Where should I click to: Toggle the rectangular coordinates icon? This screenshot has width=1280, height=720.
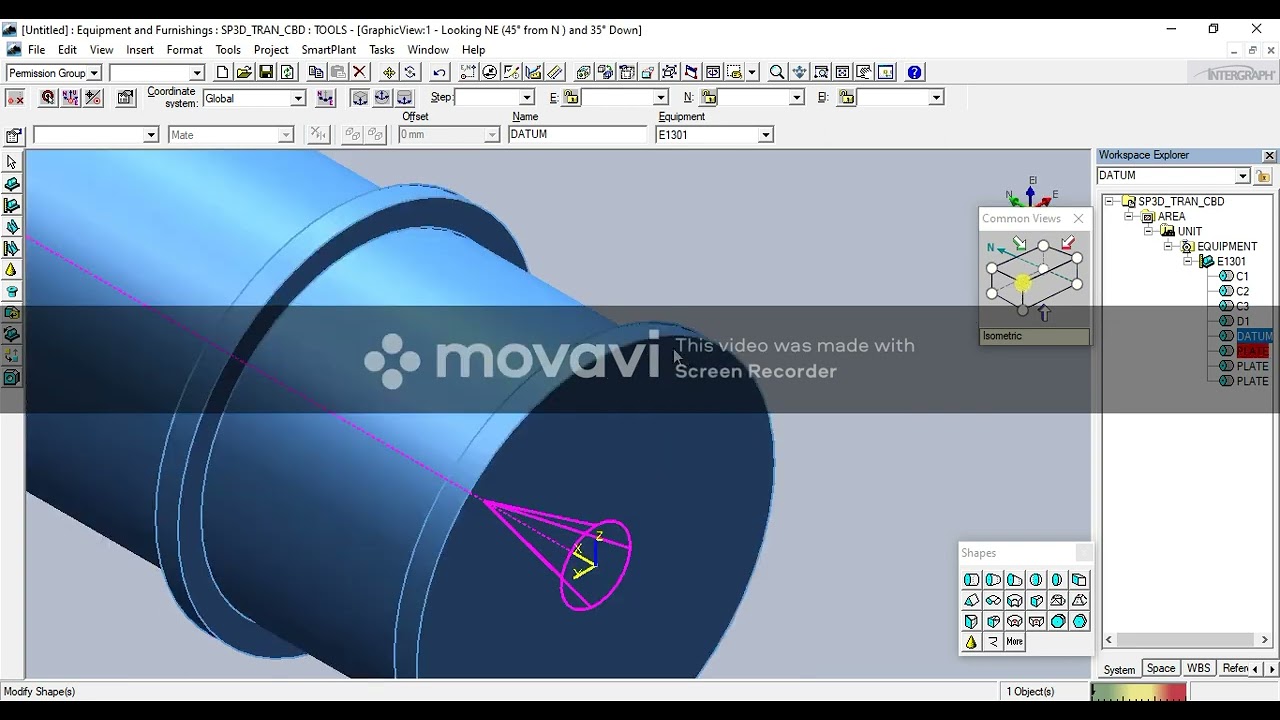pos(360,98)
